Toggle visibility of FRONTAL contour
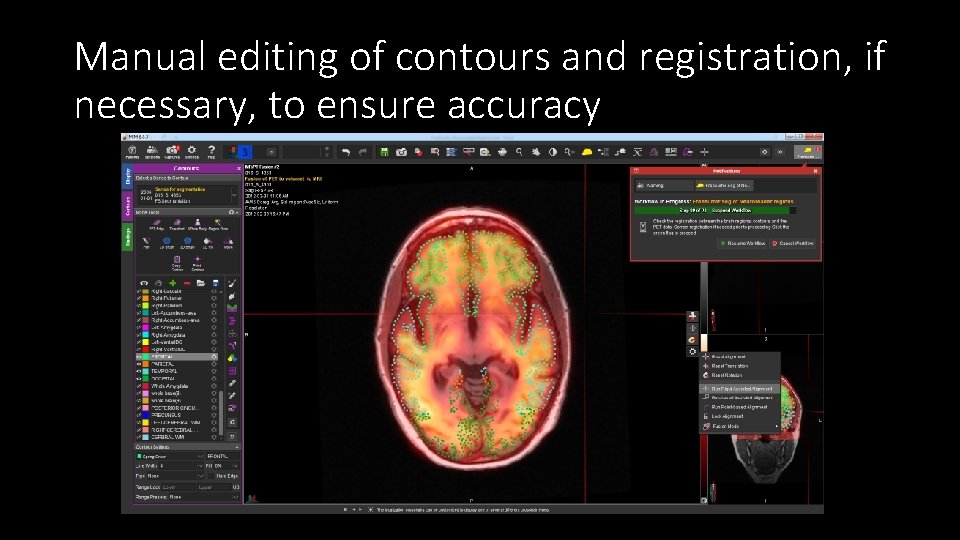 point(139,356)
